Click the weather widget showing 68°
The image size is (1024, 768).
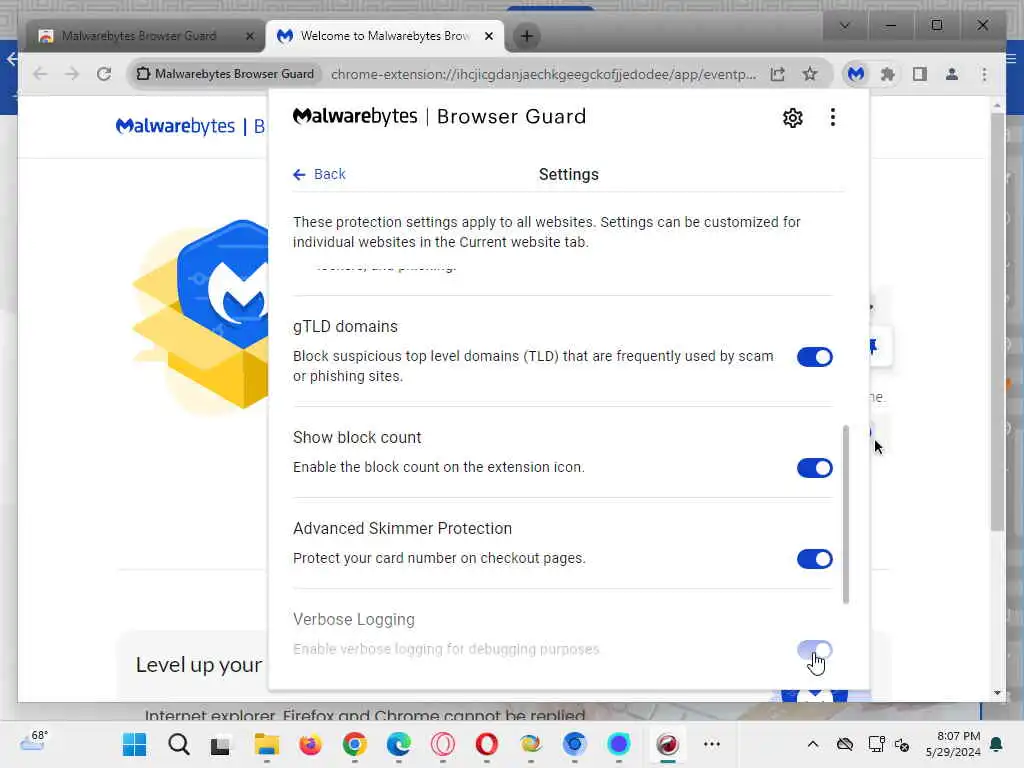[x=34, y=741]
